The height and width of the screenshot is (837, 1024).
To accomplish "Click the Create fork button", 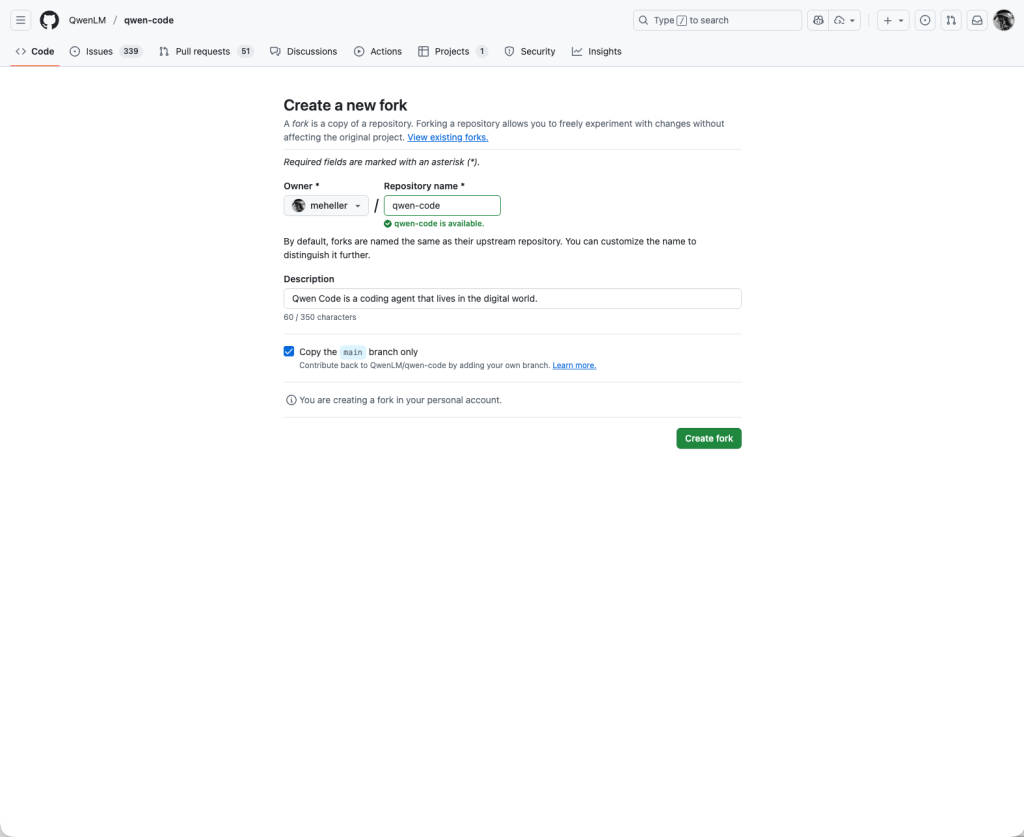I will [x=708, y=438].
